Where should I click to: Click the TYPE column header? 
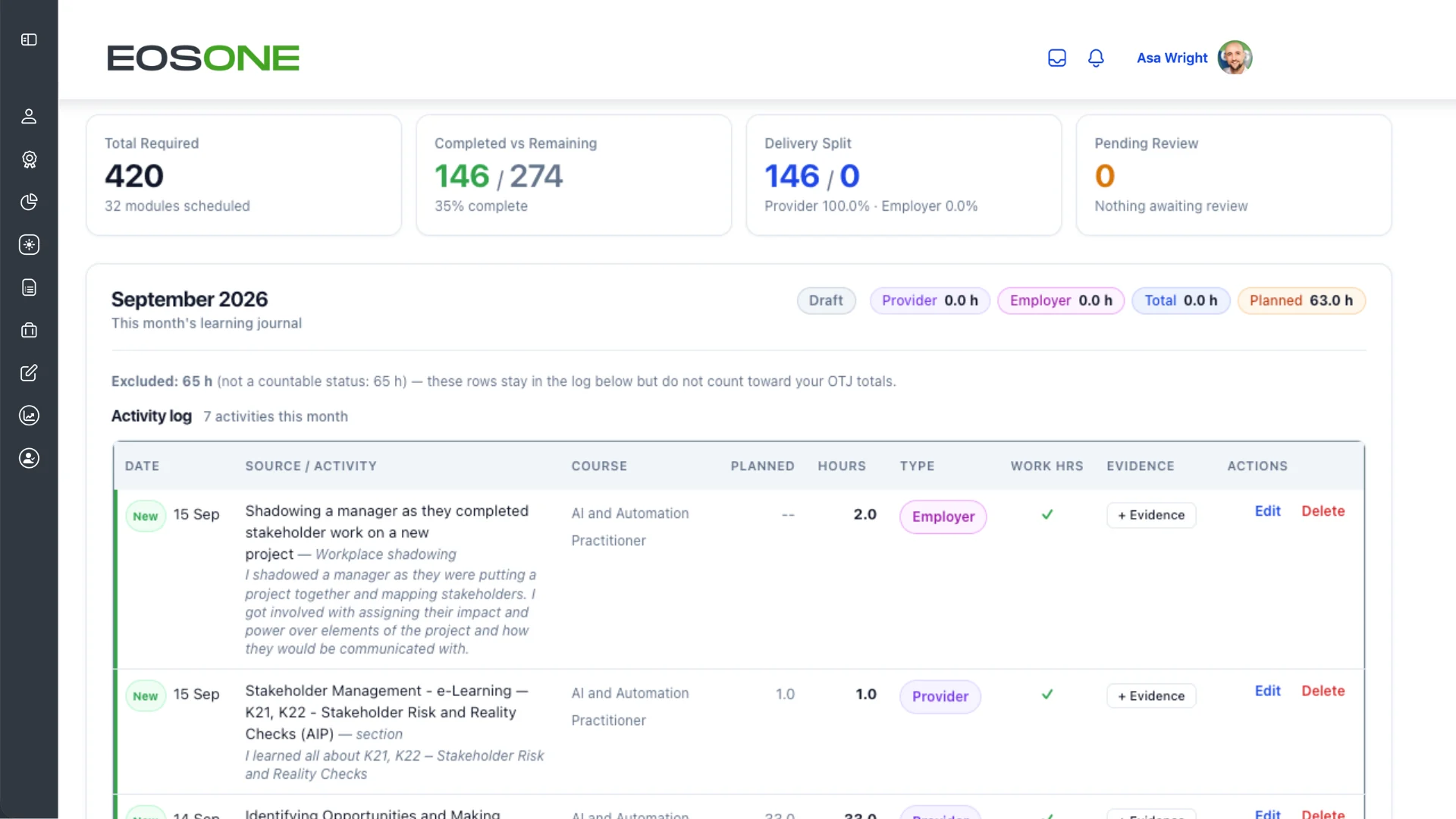(917, 466)
